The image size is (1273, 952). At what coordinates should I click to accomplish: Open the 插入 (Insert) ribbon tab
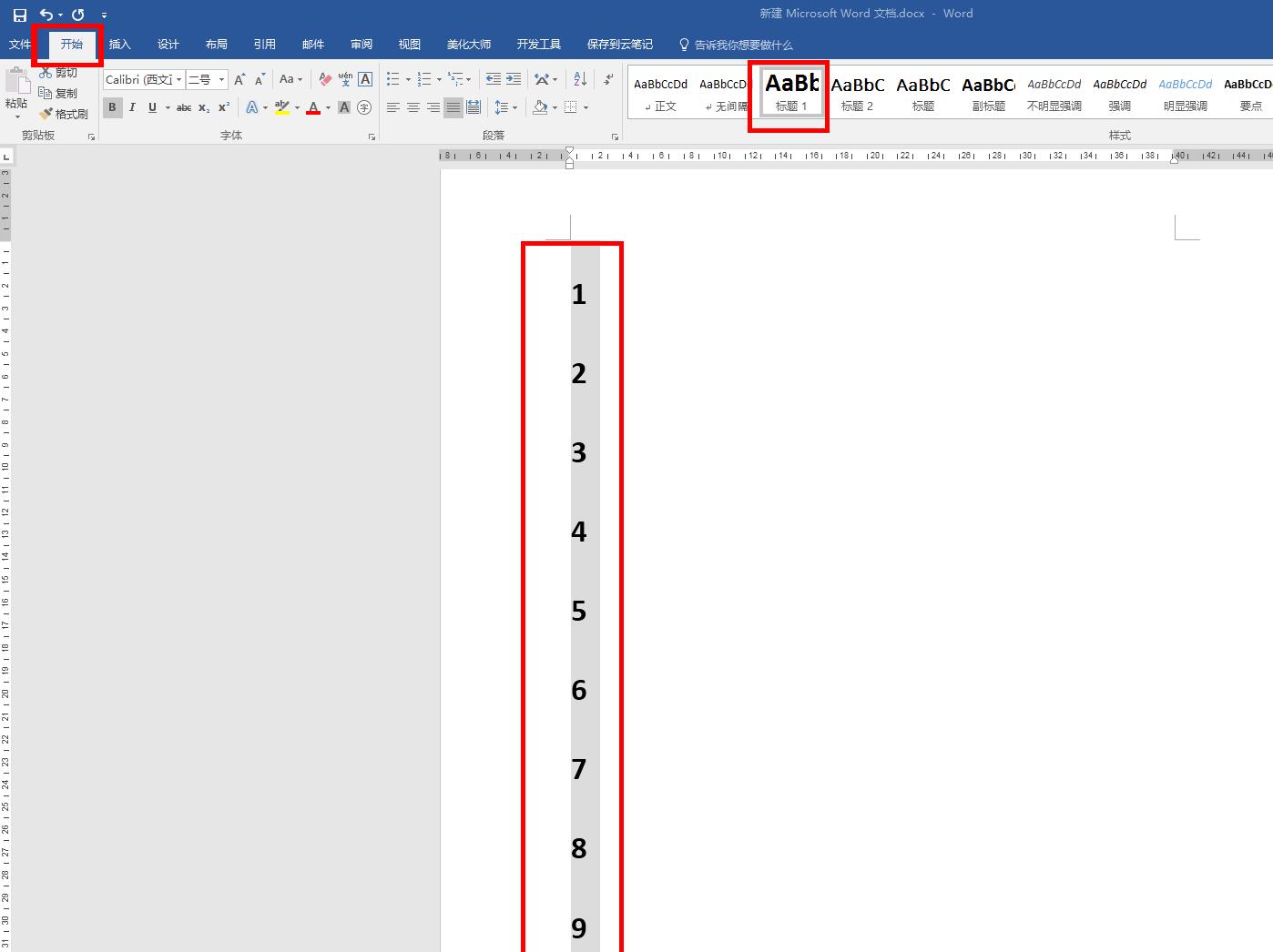click(119, 45)
